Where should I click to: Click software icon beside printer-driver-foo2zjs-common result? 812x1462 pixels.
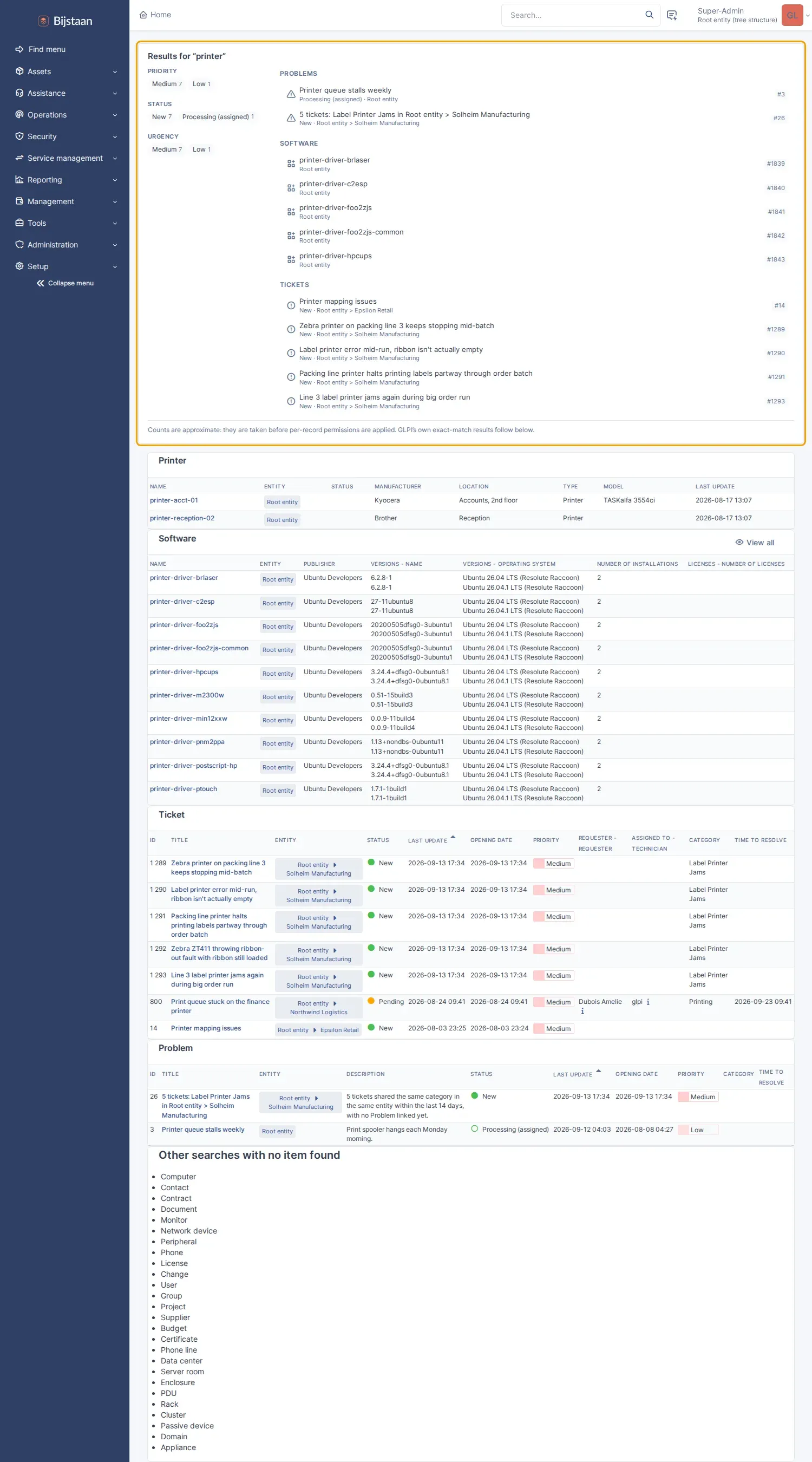tap(291, 236)
